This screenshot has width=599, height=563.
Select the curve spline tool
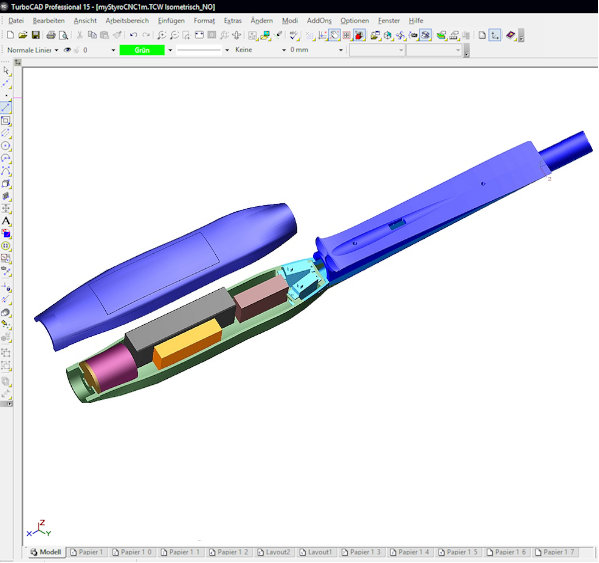tap(6, 171)
